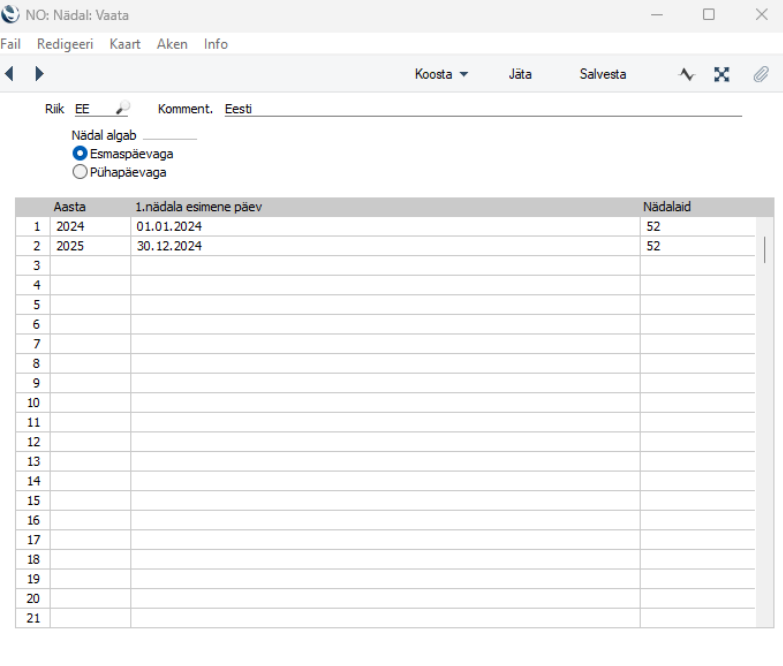This screenshot has height=666, width=783.
Task: Select row number 2 header
Action: [33, 246]
